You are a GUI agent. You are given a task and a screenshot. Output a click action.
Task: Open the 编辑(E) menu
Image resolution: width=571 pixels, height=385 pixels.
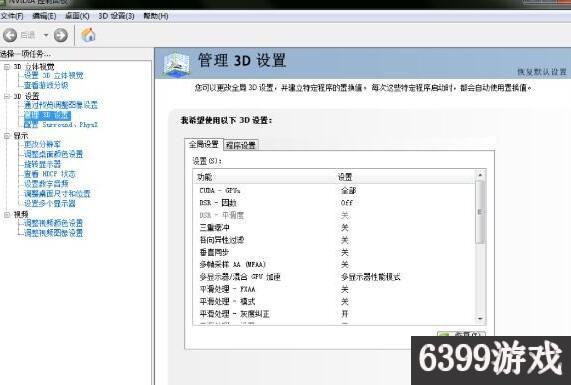coord(44,16)
